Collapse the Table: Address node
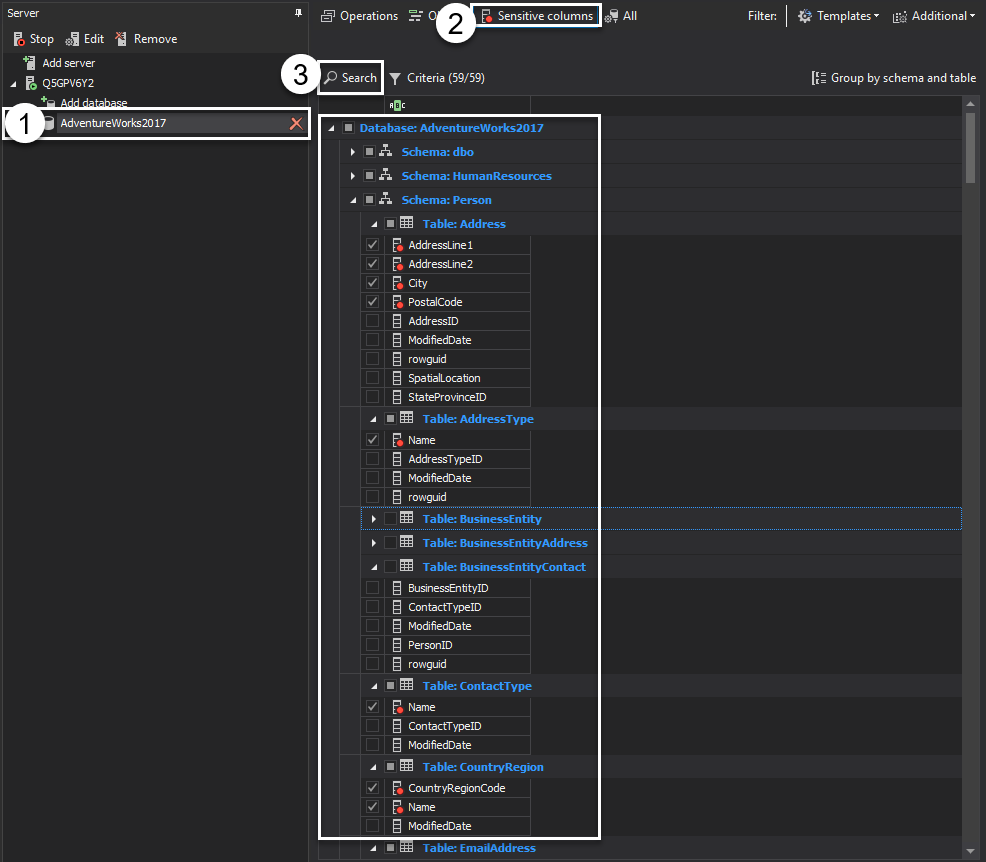The height and width of the screenshot is (862, 986). [374, 224]
